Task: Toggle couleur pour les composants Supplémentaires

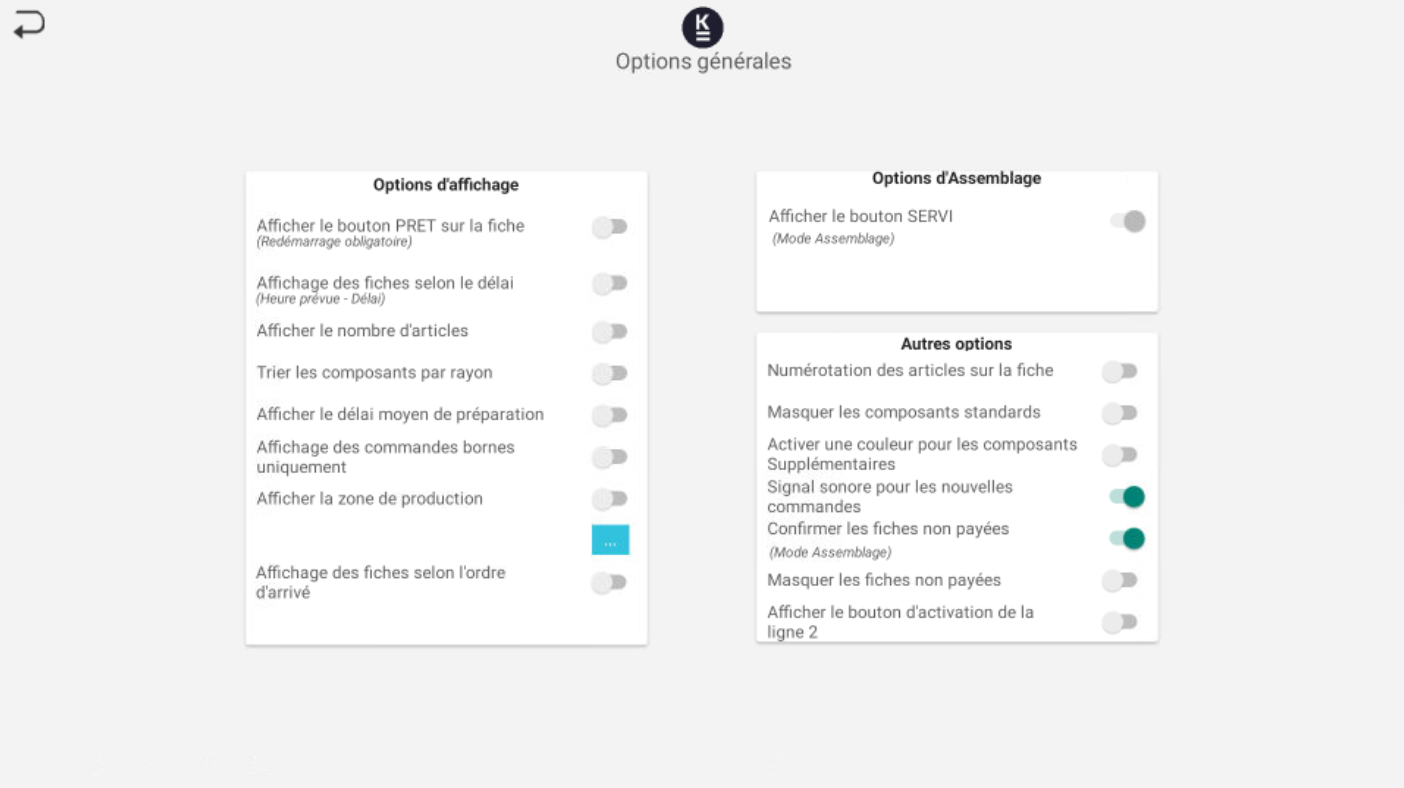Action: pyautogui.click(x=1119, y=455)
